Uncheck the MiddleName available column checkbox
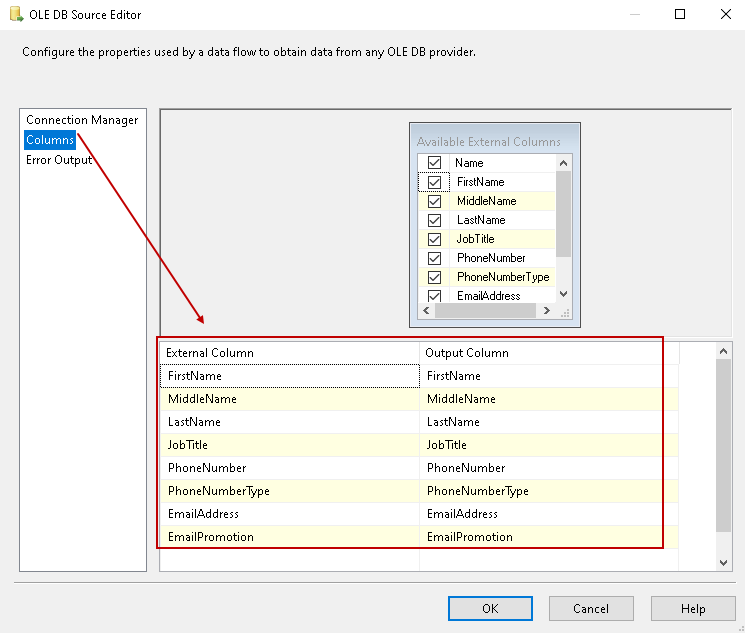 click(434, 201)
